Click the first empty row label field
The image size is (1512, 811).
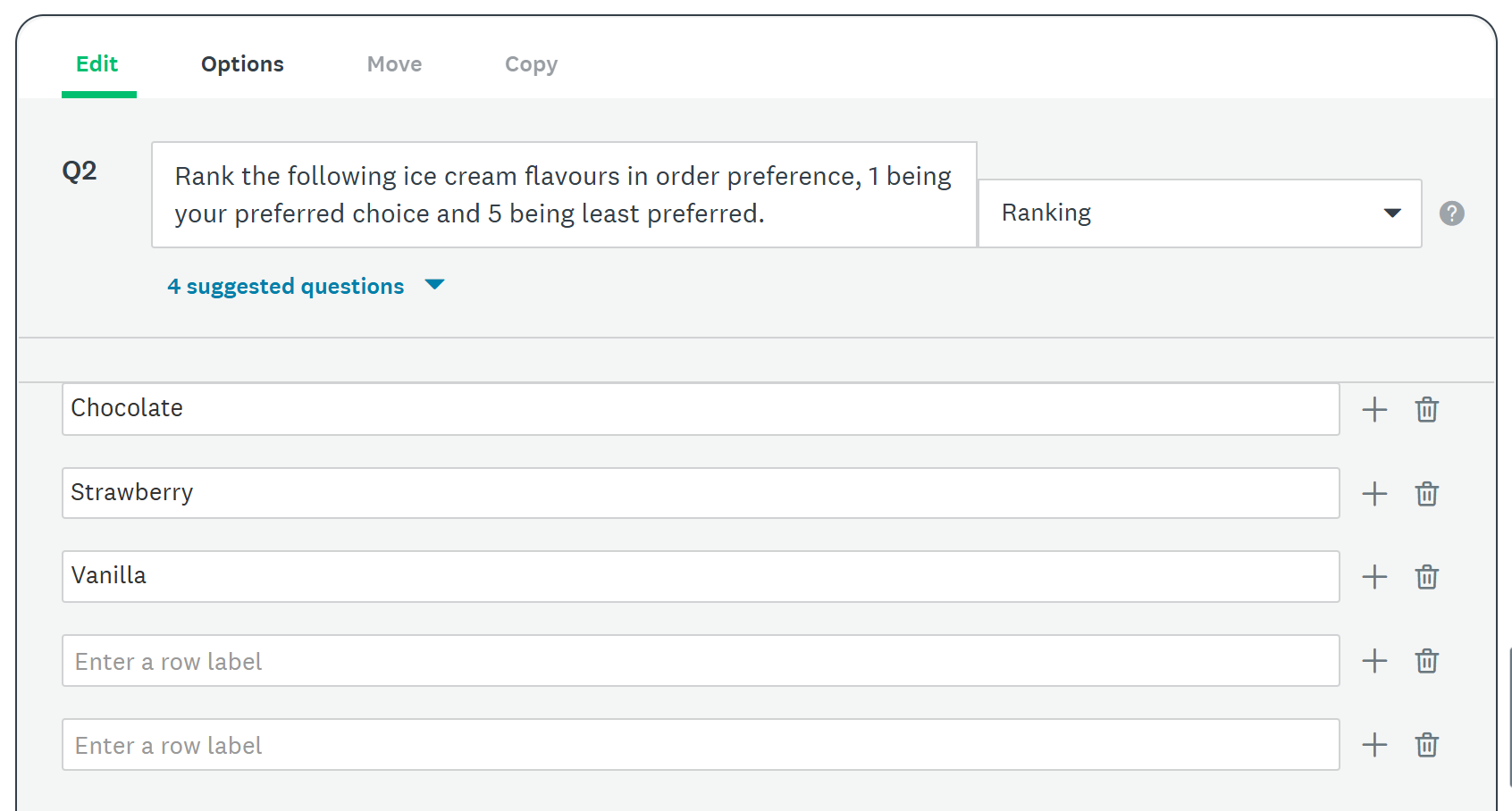click(700, 661)
